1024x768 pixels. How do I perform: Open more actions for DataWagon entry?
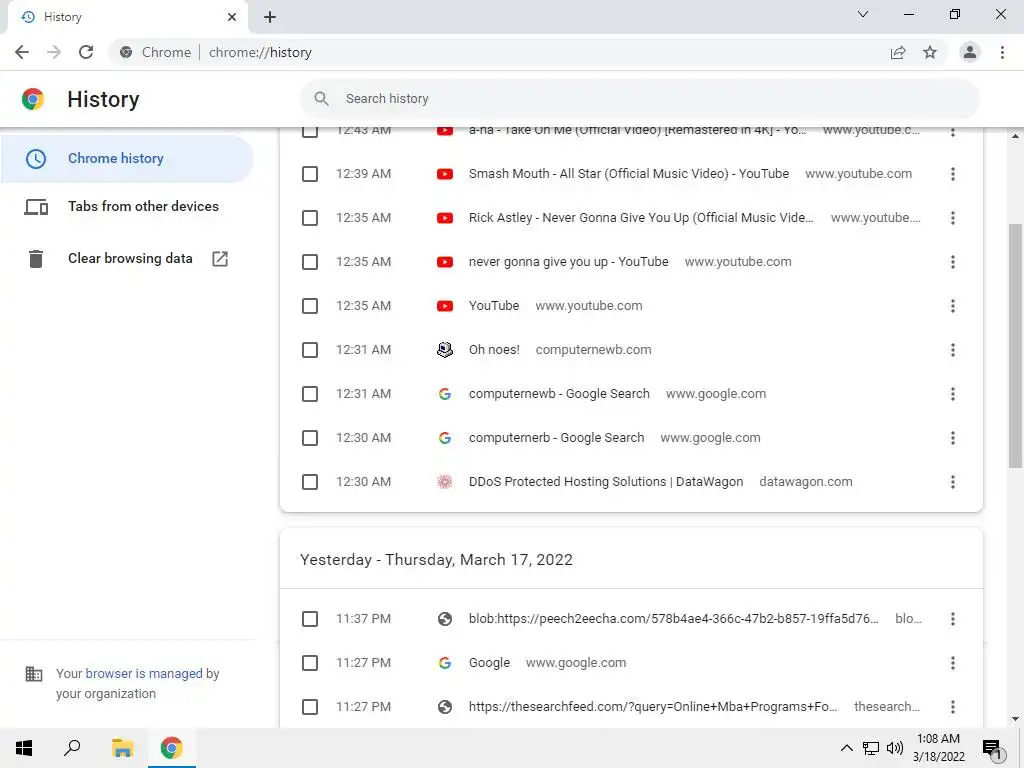[x=953, y=482]
